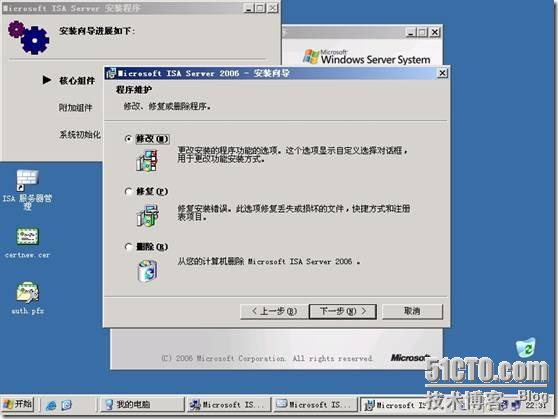The image size is (558, 419).
Task: Close the ISA Server 2006 setup wizard dialog
Action: (442, 73)
